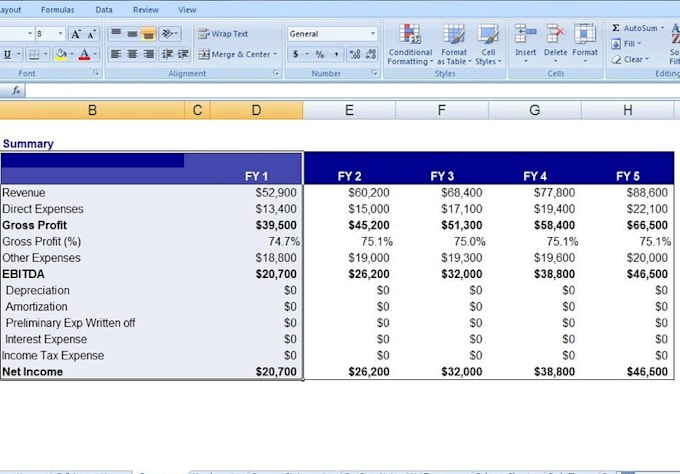680x474 pixels.
Task: Open Number dialog launcher
Action: pyautogui.click(x=374, y=73)
